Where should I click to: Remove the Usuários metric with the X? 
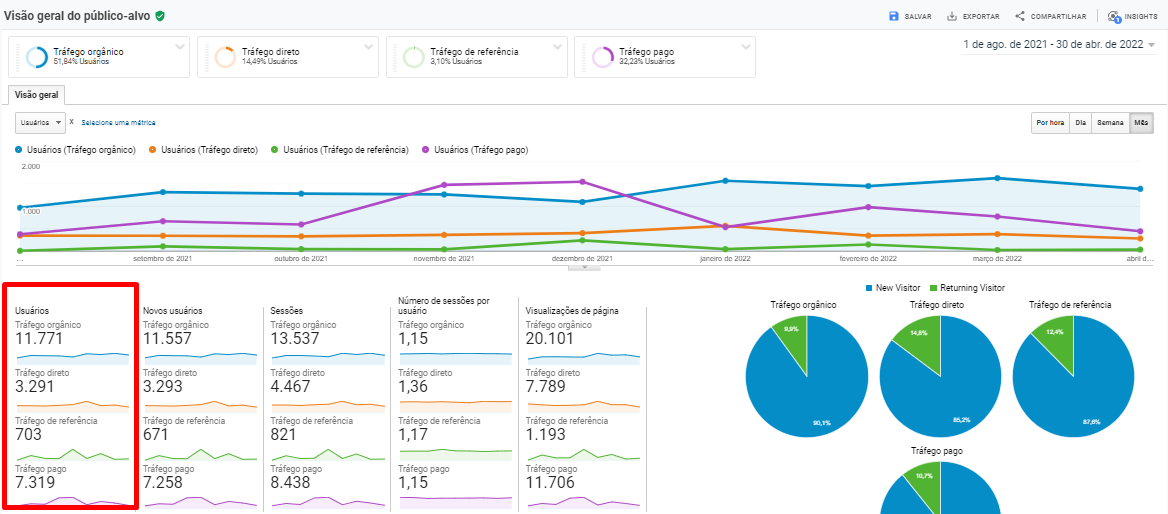[71, 122]
